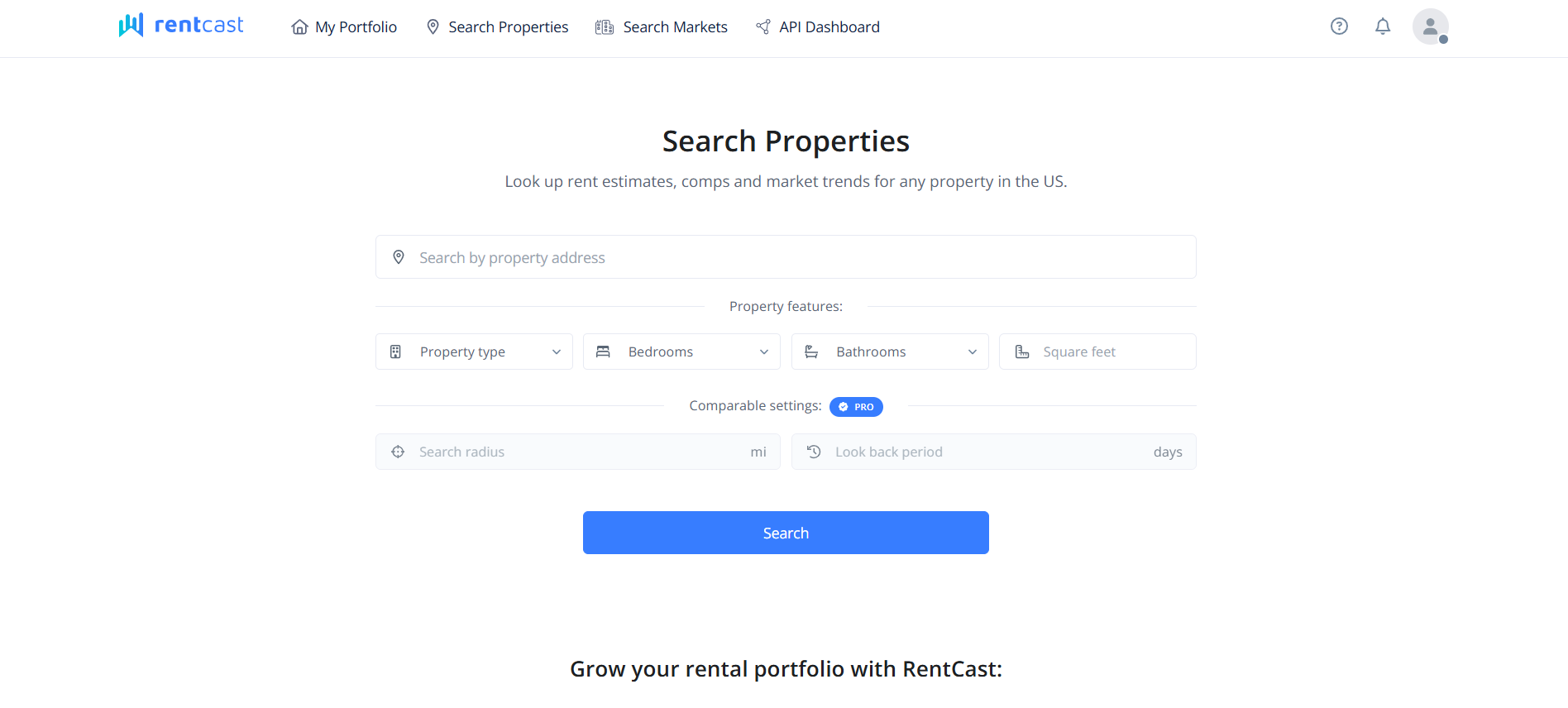Image resolution: width=1568 pixels, height=708 pixels.
Task: Go to My Portfolio
Action: [x=344, y=26]
